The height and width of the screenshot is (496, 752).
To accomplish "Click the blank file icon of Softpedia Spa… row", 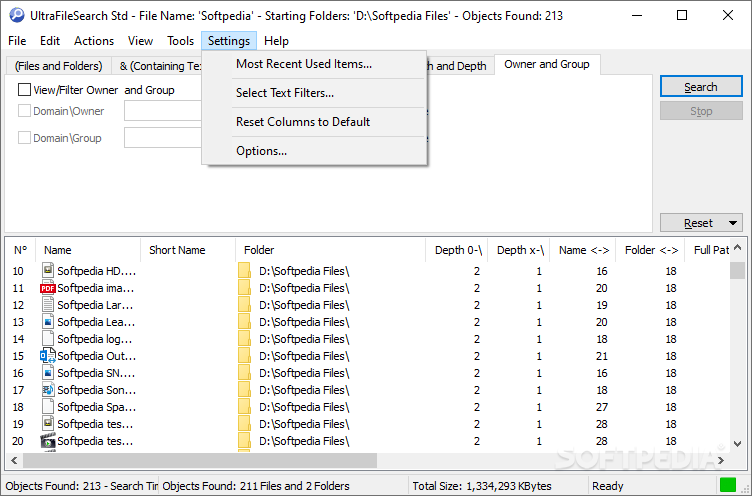I will pos(47,407).
